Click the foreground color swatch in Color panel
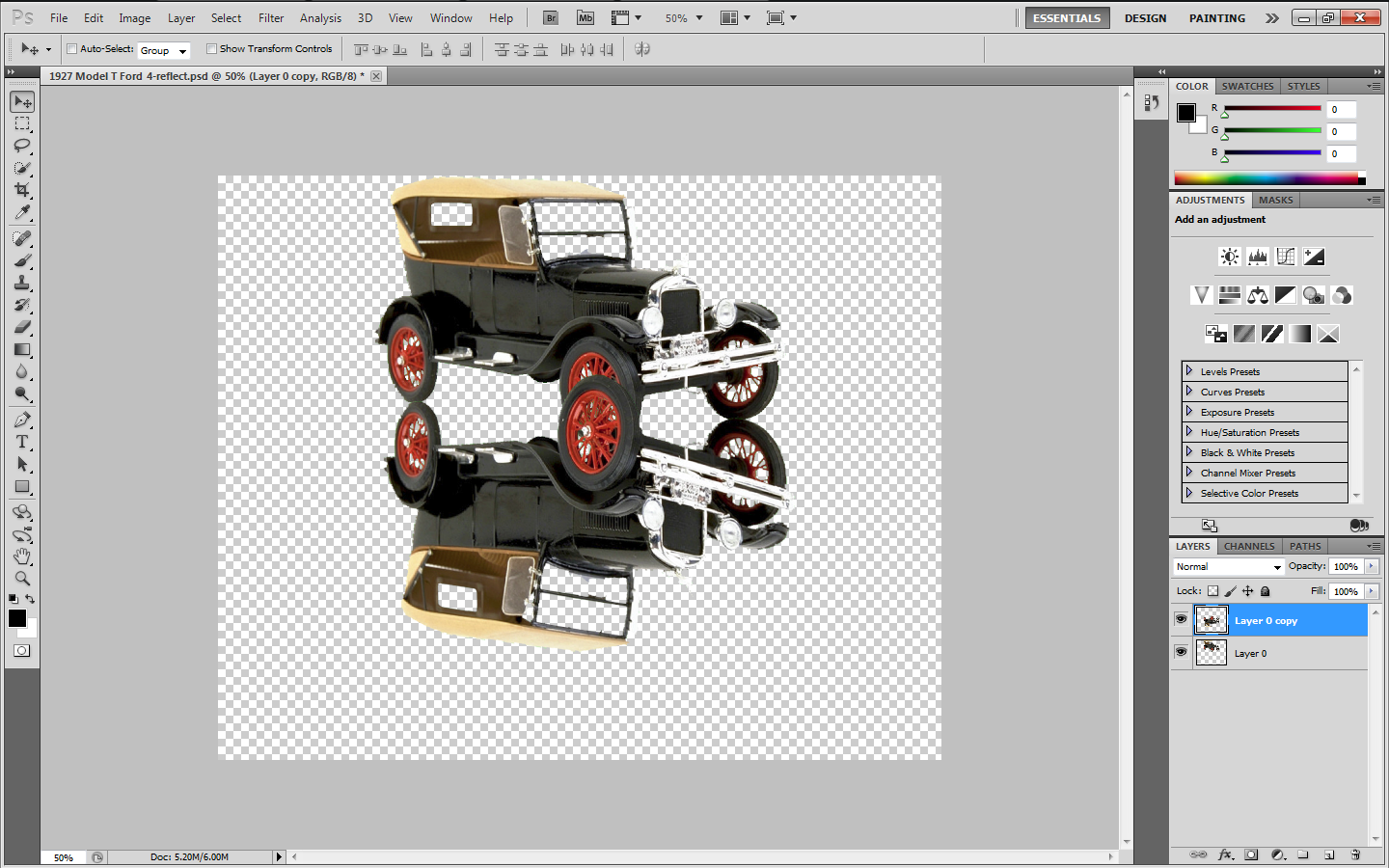Image resolution: width=1389 pixels, height=868 pixels. (x=1185, y=112)
